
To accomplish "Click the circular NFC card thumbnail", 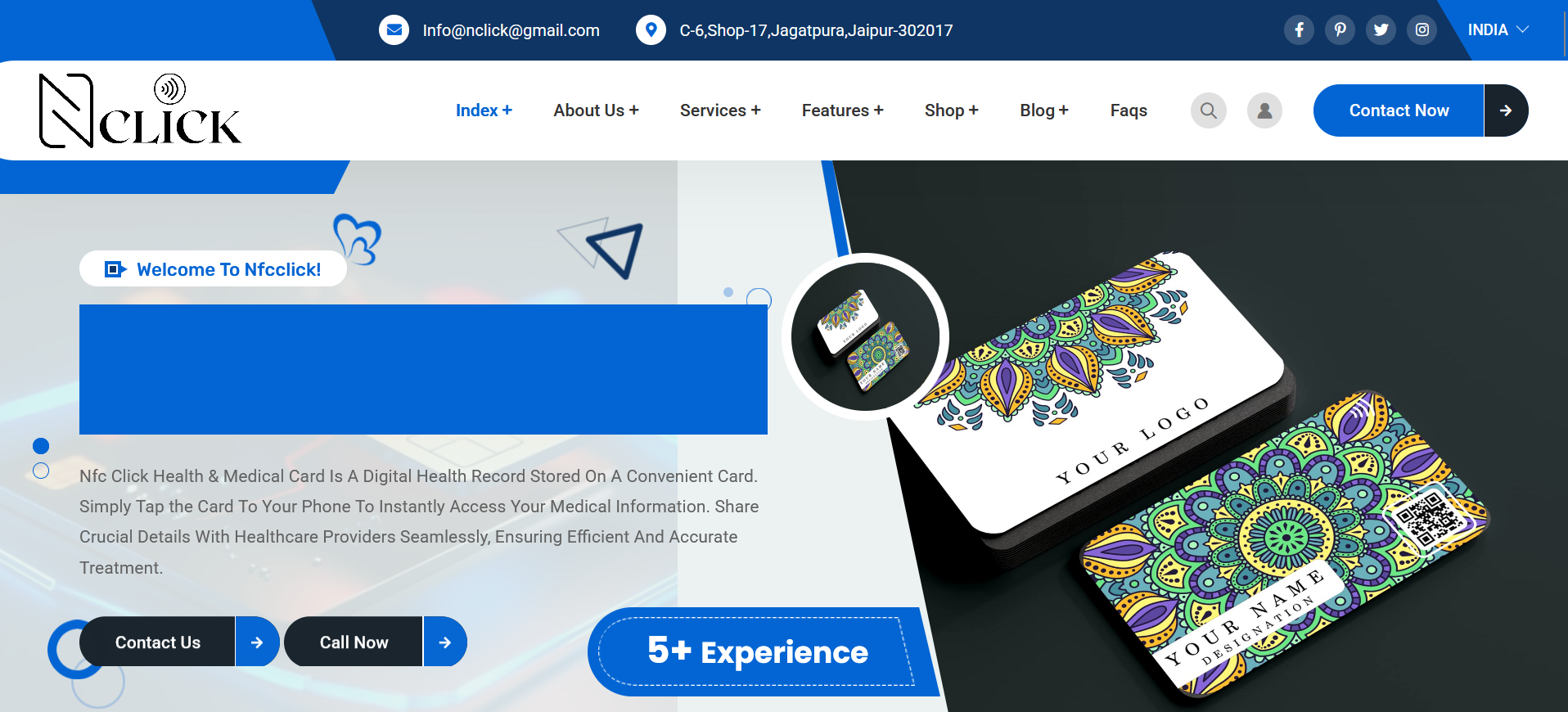I will 866,336.
